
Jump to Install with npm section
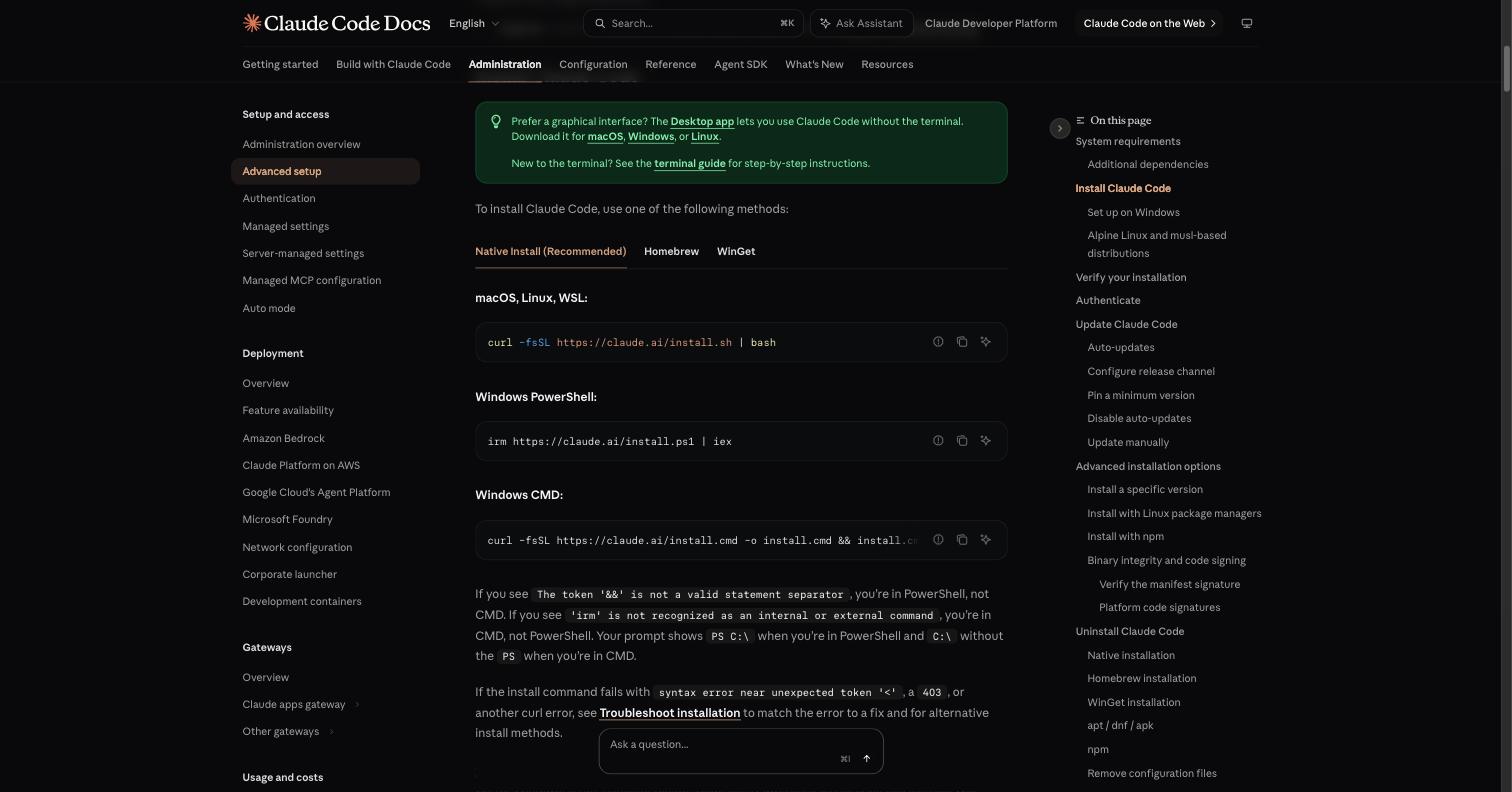tap(1125, 537)
